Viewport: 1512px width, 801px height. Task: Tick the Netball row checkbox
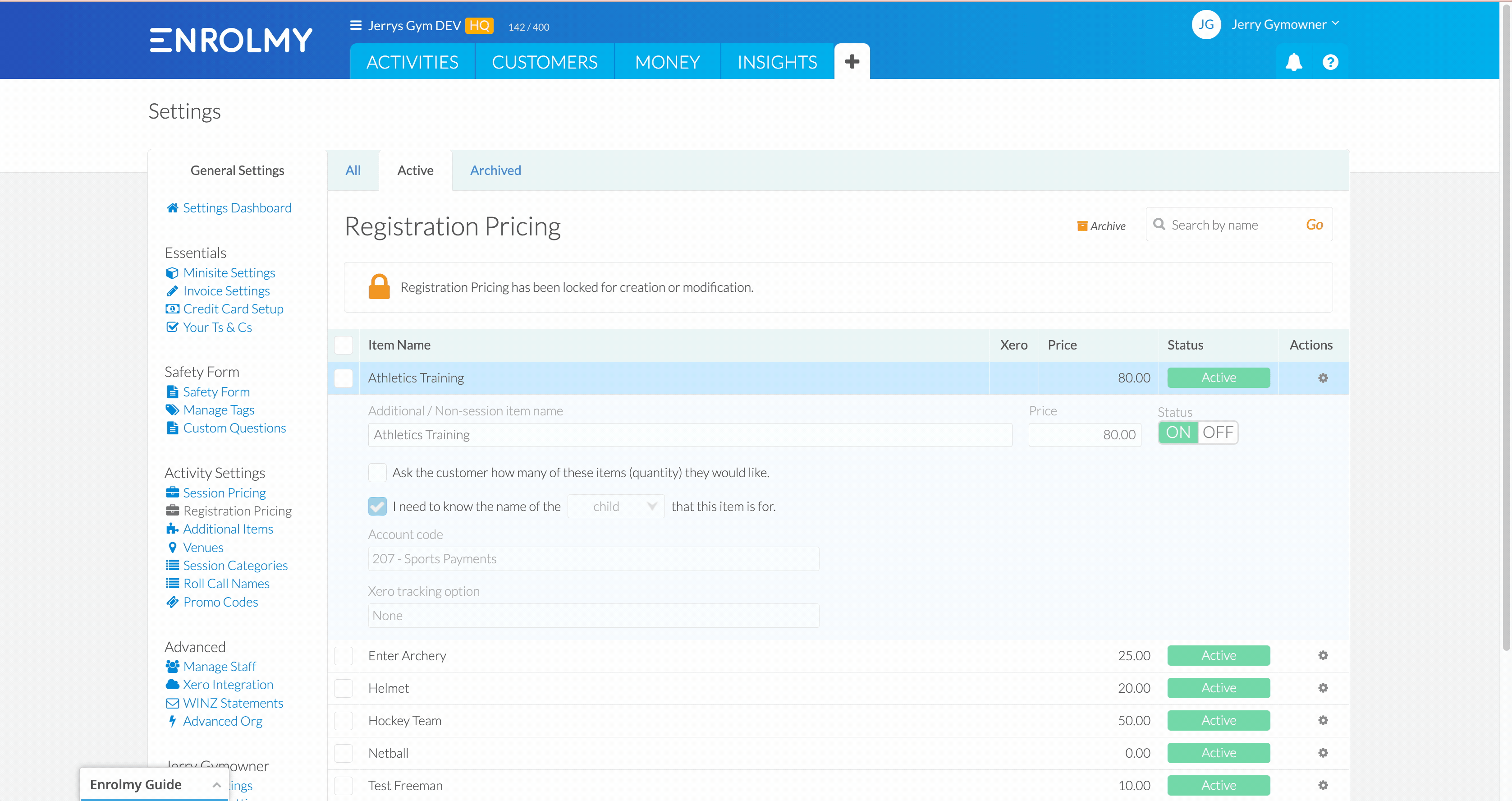(344, 753)
